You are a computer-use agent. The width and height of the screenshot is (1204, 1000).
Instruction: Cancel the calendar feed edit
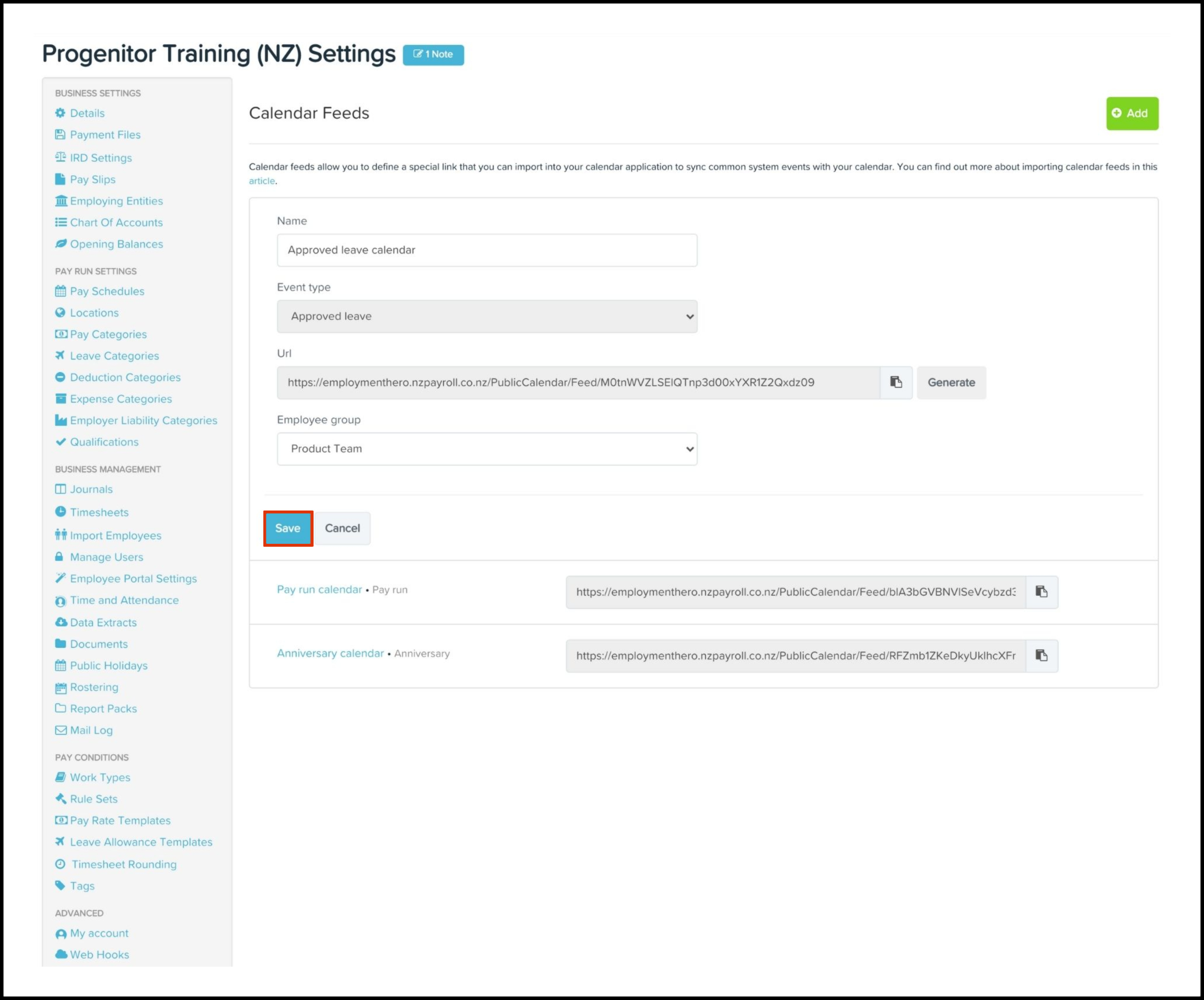pos(342,528)
